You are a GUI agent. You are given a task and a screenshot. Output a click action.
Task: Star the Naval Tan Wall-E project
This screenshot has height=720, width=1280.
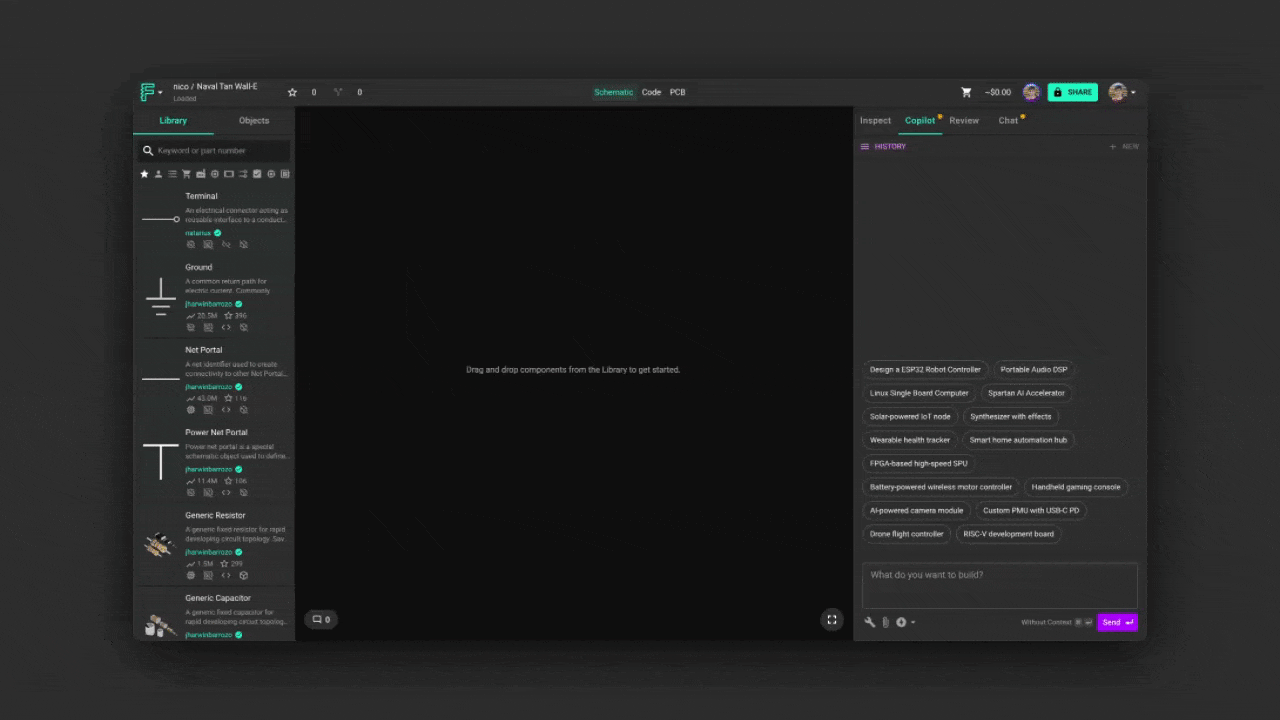pos(292,92)
